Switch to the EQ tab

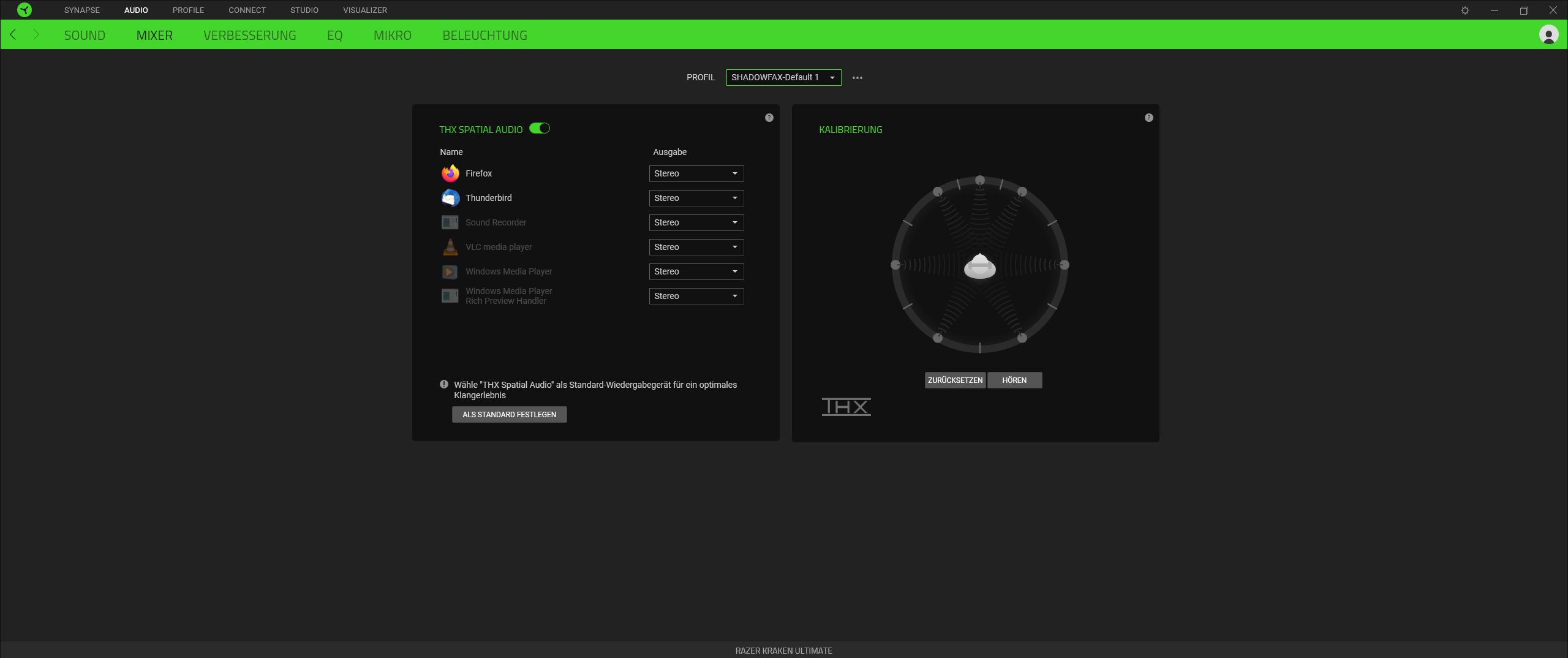[334, 36]
